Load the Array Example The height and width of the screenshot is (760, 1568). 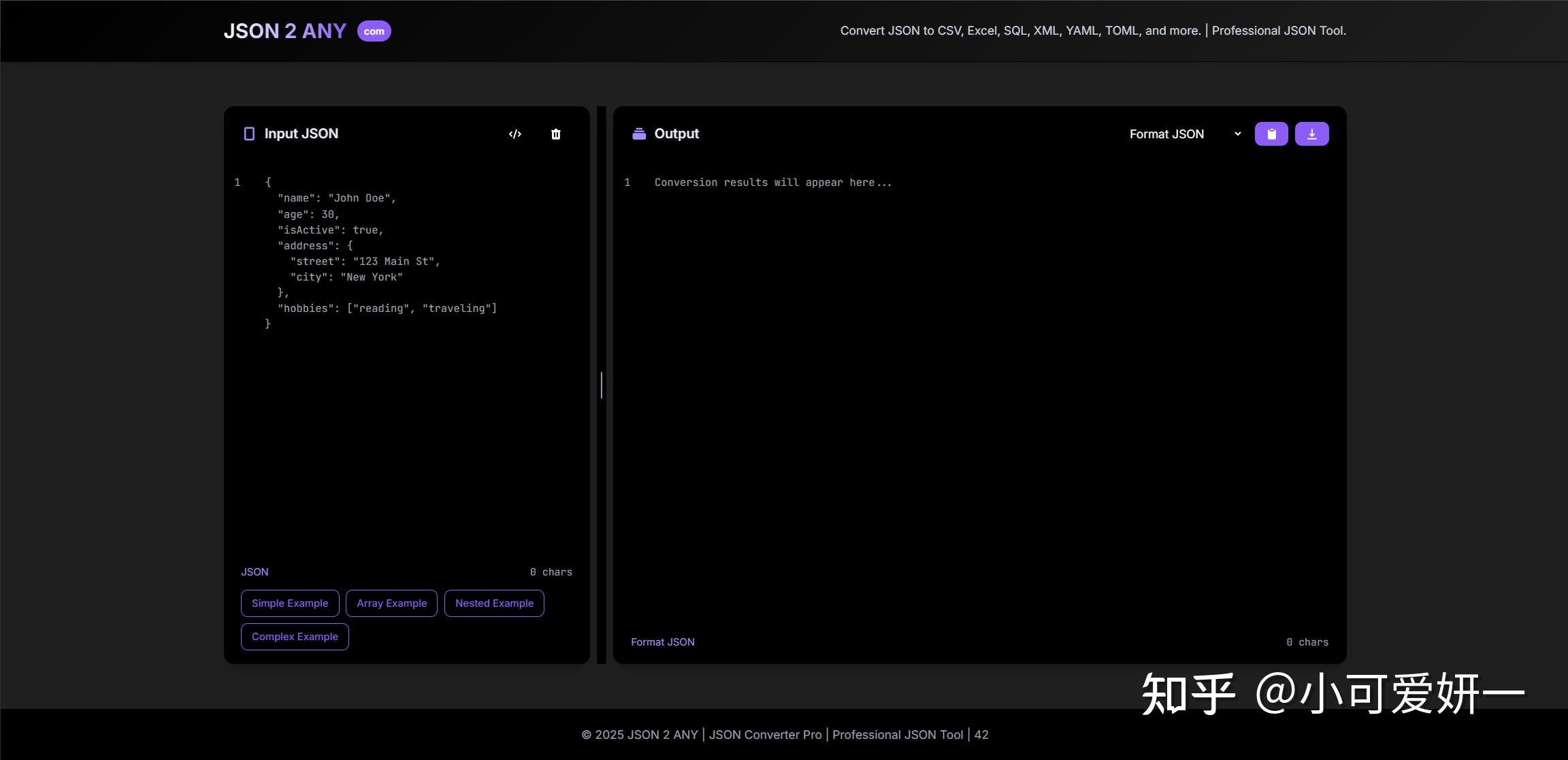click(x=392, y=603)
